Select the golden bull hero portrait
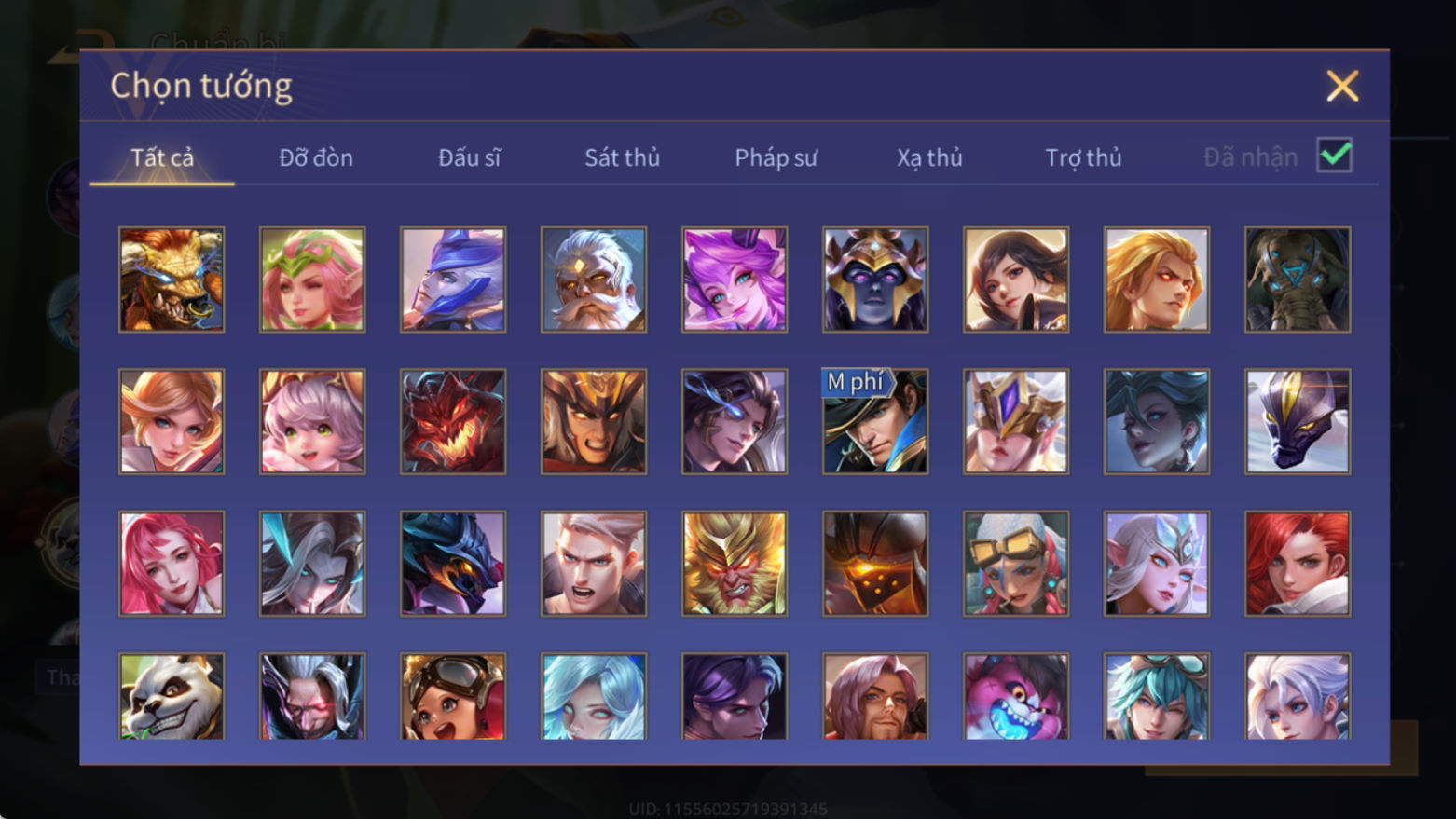Screen dimensions: 1456x819 pos(172,280)
